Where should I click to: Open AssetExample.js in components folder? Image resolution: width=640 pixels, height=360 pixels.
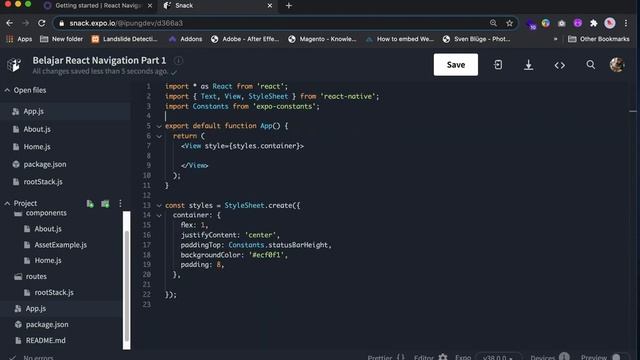[61, 245]
